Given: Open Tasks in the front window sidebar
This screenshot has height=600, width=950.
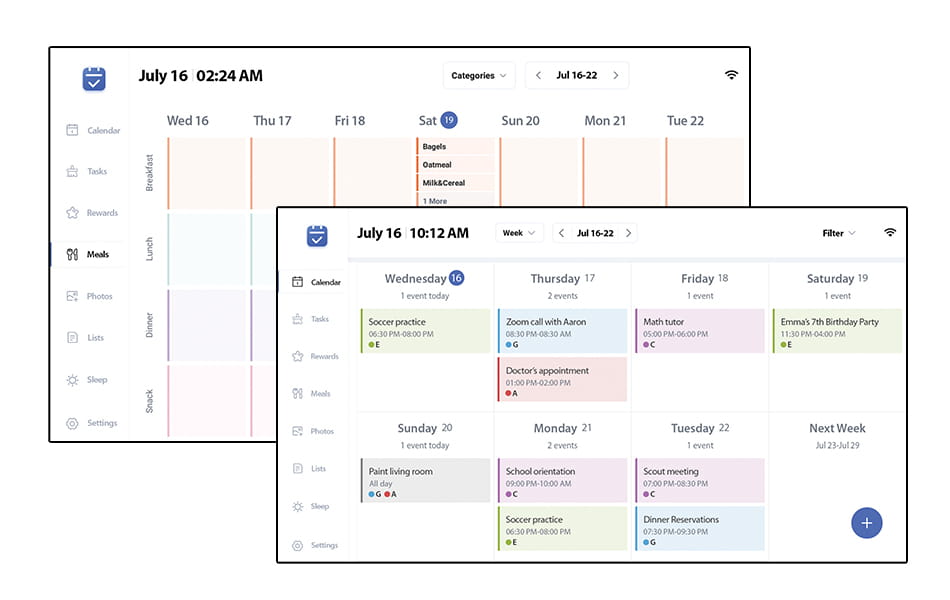Looking at the screenshot, I should point(311,319).
